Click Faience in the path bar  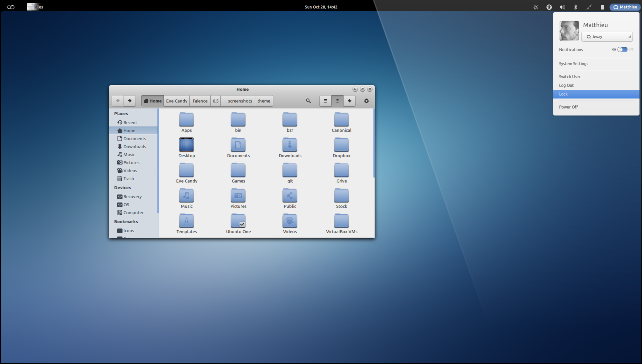click(200, 101)
